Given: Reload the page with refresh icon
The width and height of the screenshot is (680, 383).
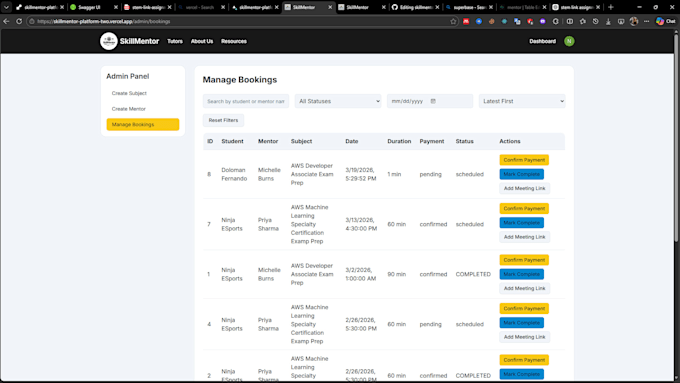Looking at the screenshot, I should click(19, 21).
